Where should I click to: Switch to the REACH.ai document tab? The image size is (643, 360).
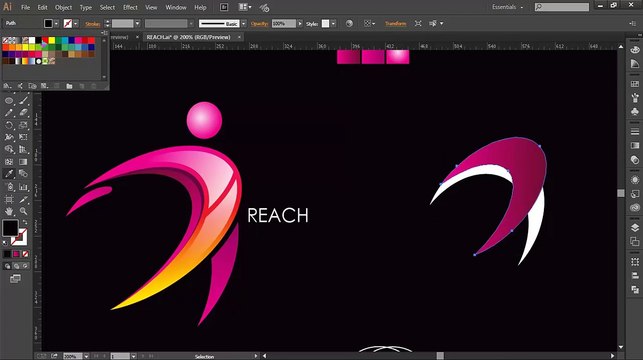(189, 37)
